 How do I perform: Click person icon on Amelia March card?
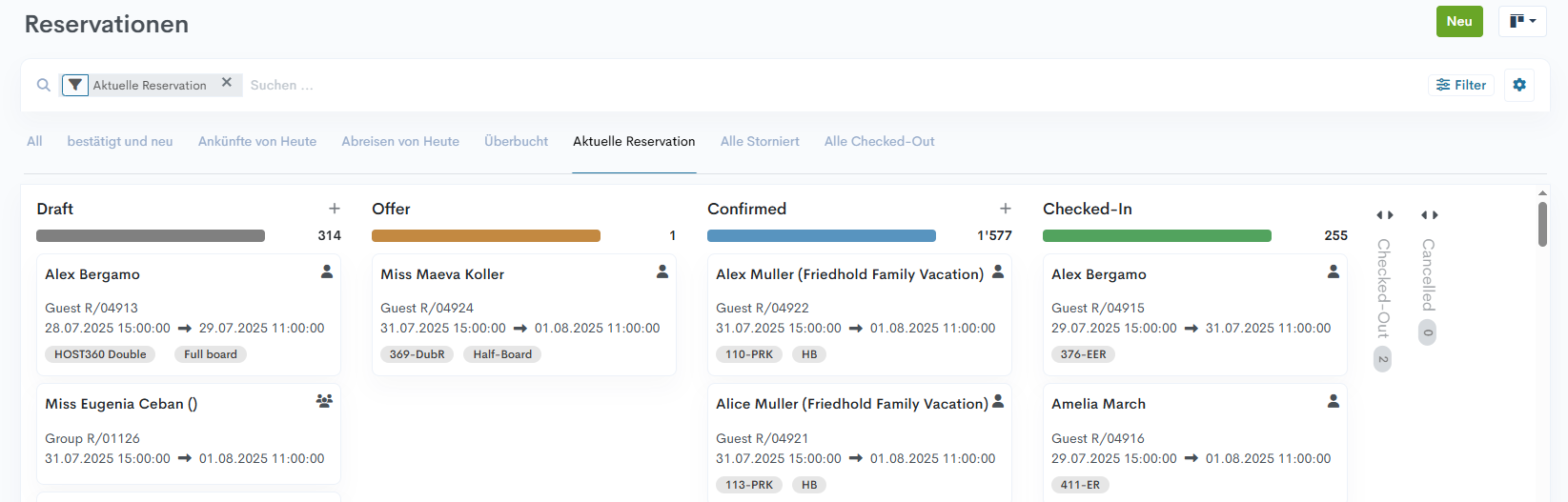click(x=1334, y=402)
